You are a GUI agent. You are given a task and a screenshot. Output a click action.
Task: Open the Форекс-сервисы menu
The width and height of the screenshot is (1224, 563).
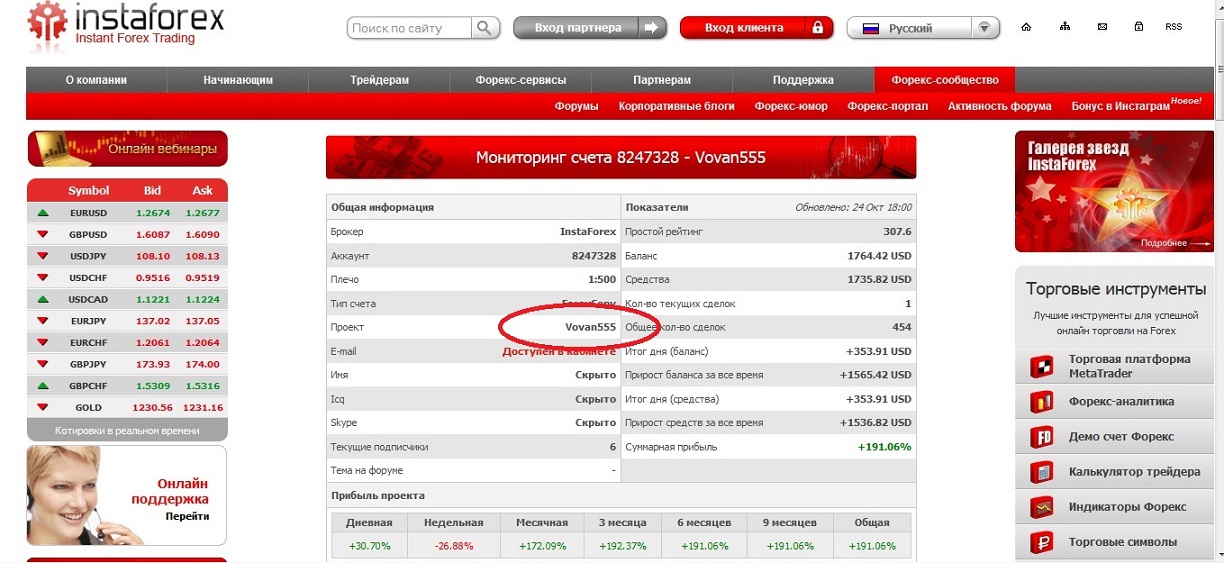520,80
